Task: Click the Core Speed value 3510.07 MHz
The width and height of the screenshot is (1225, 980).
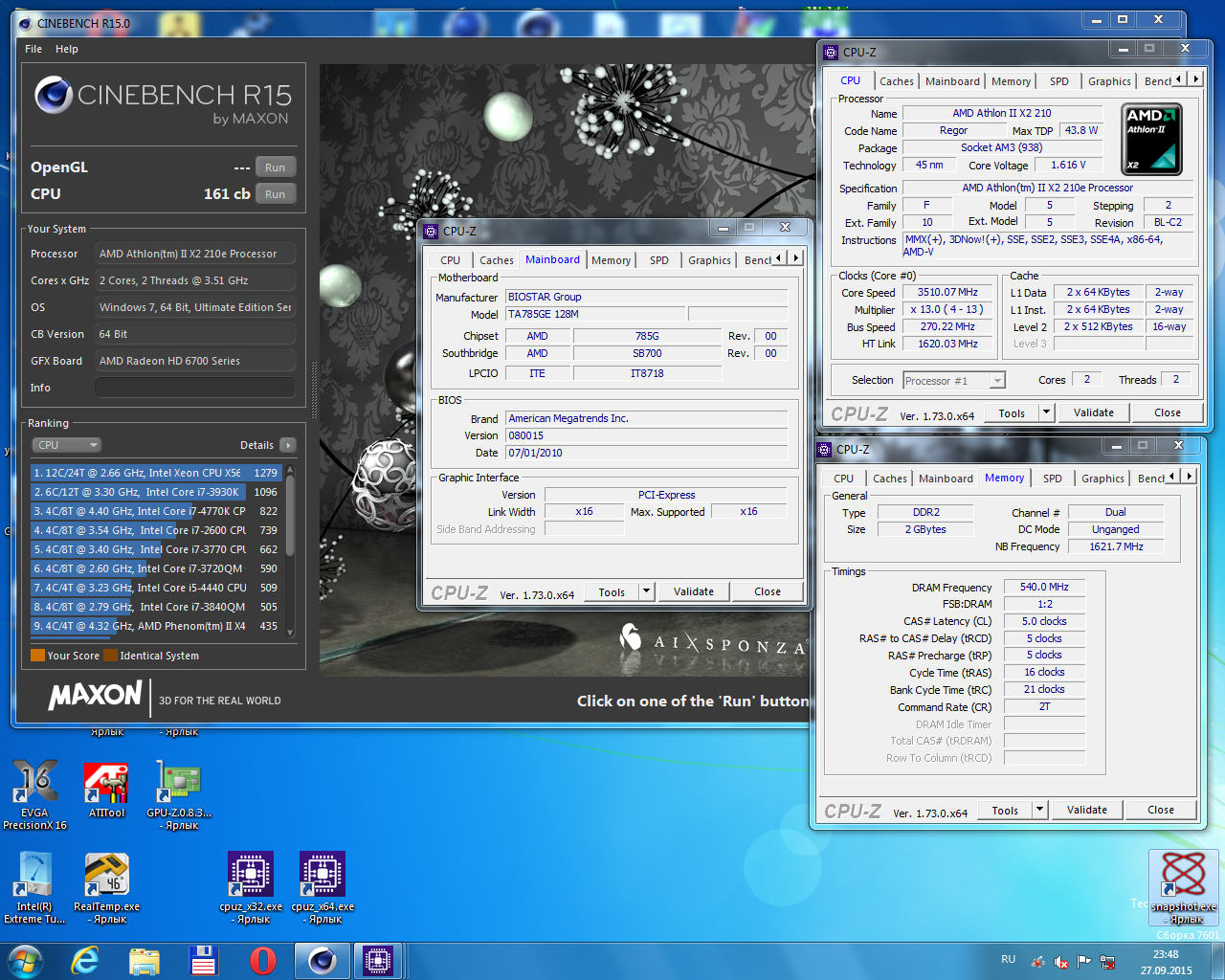Action: click(x=948, y=292)
